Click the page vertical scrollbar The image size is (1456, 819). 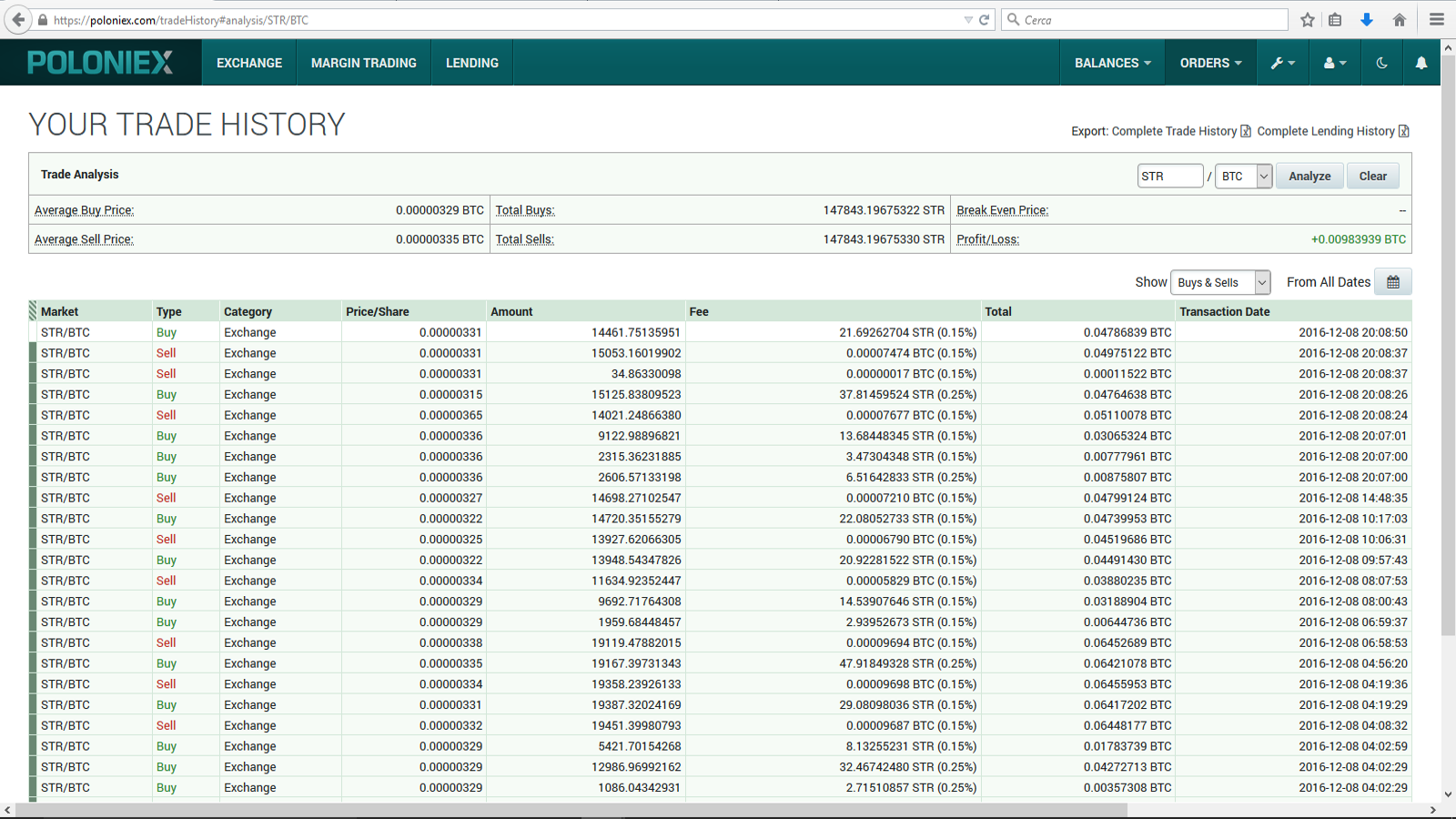(1448, 346)
